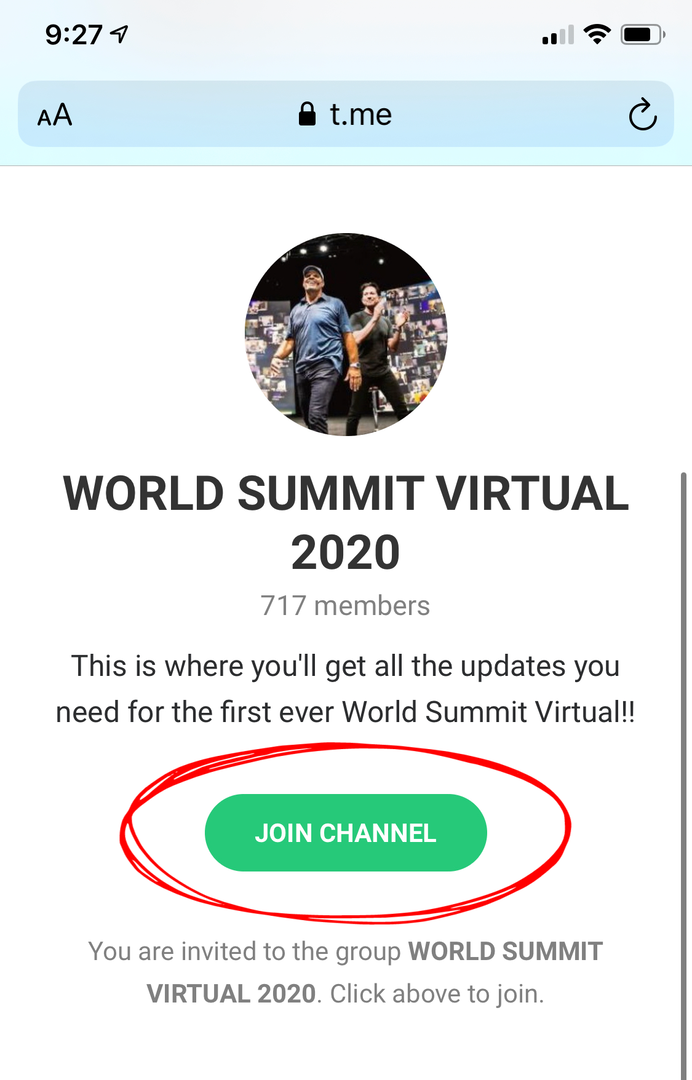This screenshot has height=1080, width=692.
Task: Tap the Wi-Fi status icon
Action: [596, 34]
